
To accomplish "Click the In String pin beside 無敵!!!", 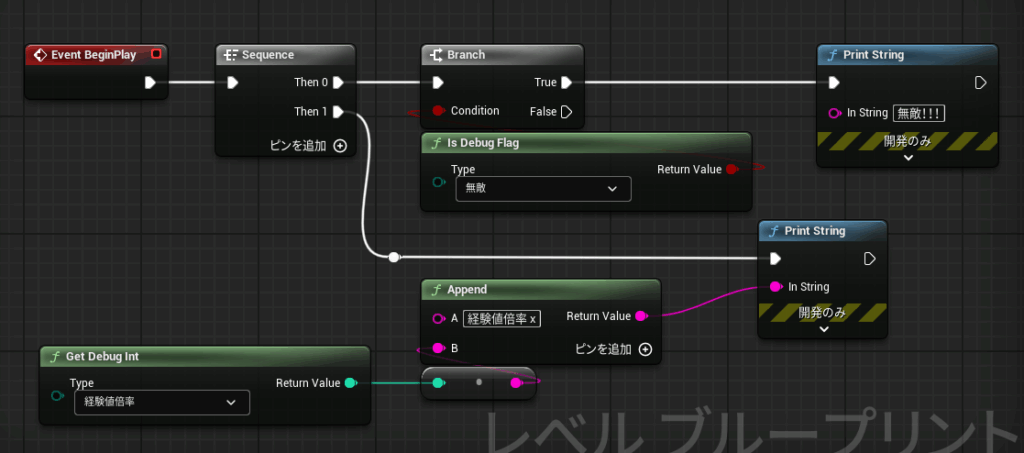I will tap(834, 113).
